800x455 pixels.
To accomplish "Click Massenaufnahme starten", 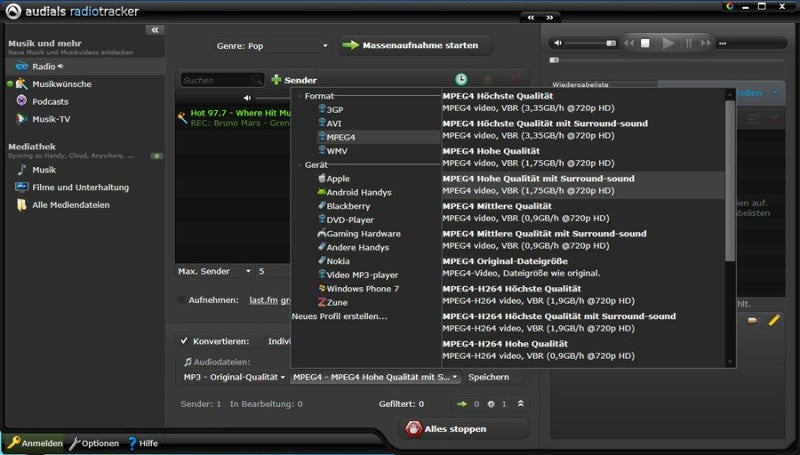I will pyautogui.click(x=416, y=45).
